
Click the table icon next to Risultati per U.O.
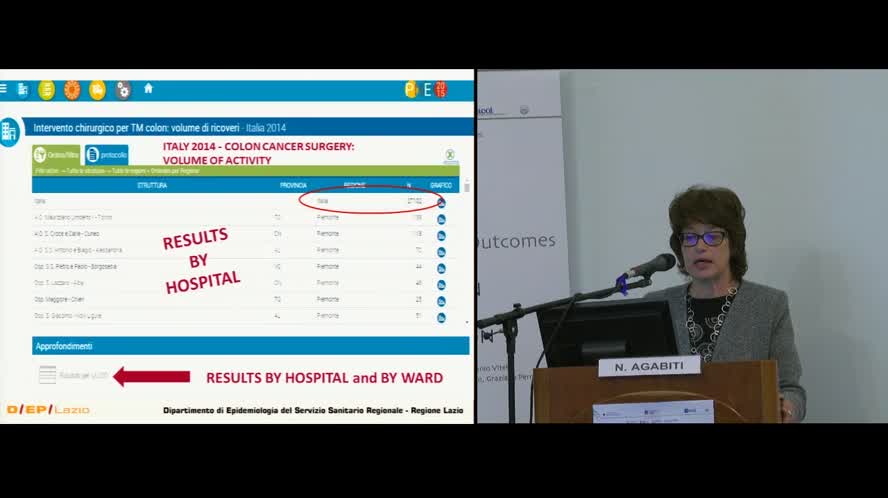coord(48,374)
